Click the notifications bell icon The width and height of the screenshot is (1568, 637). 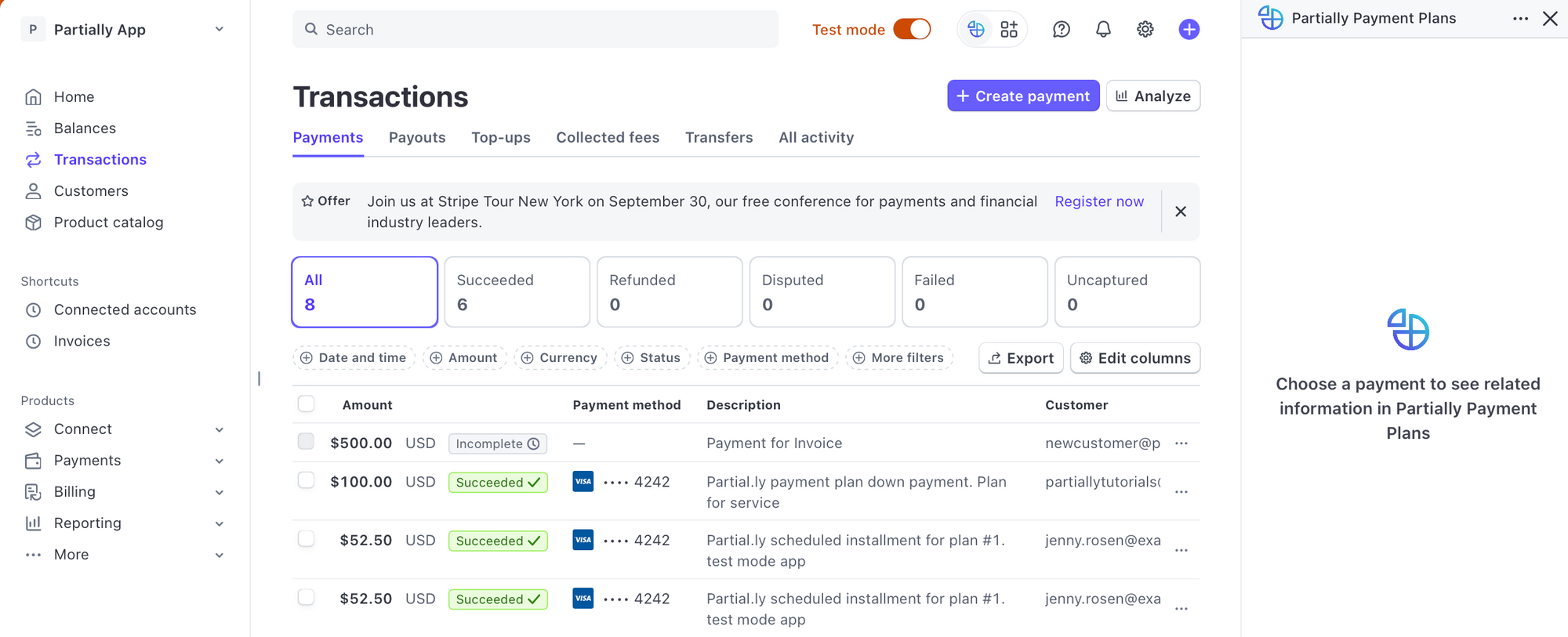pos(1103,30)
